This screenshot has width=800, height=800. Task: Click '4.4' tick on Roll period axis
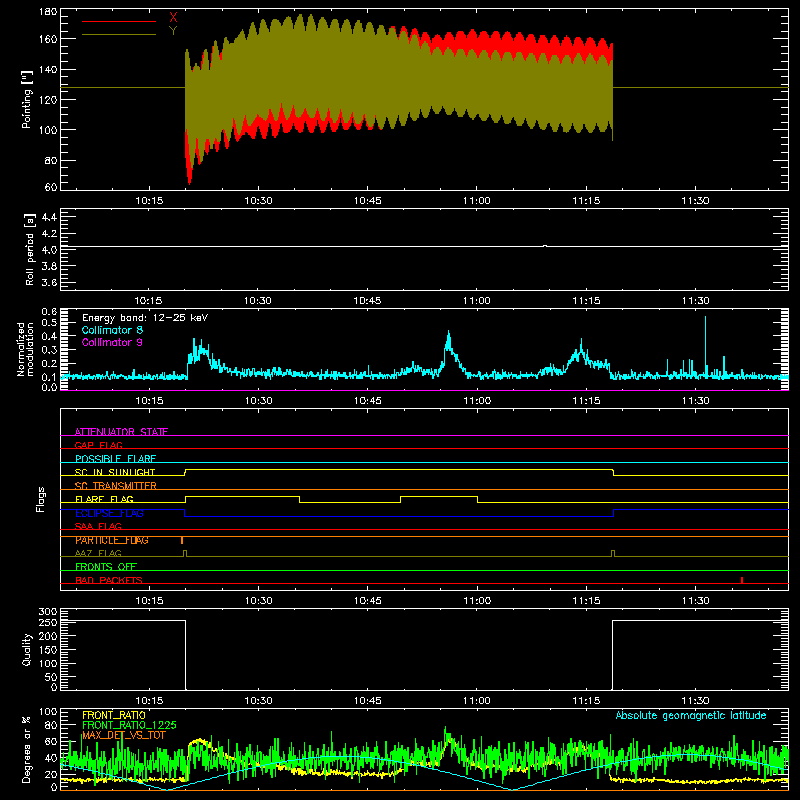coord(49,217)
